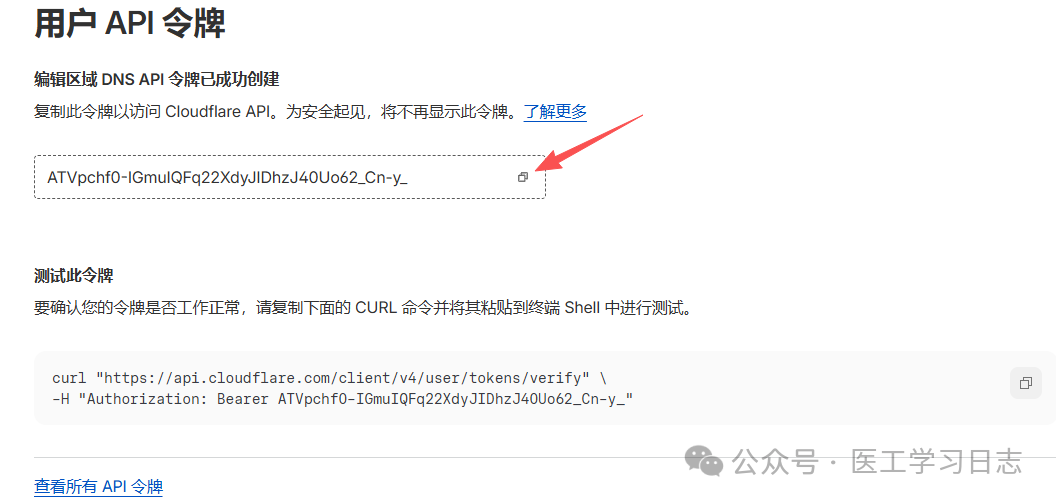This screenshot has width=1056, height=504.
Task: Click the horizontal divider above the token list link
Action: pos(528,458)
